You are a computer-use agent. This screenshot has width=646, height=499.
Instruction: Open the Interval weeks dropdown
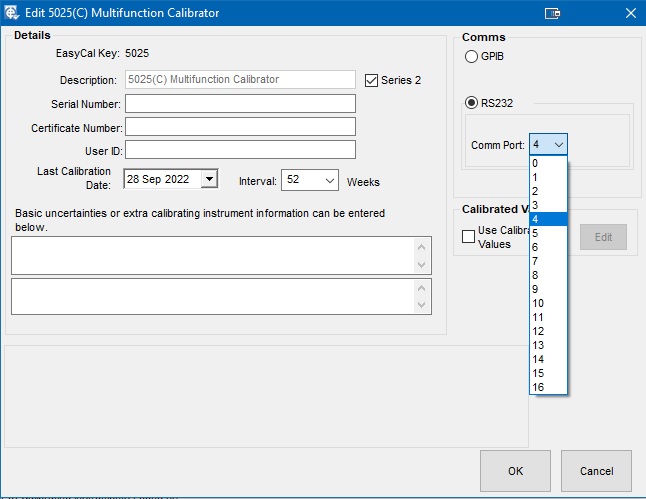pos(329,180)
